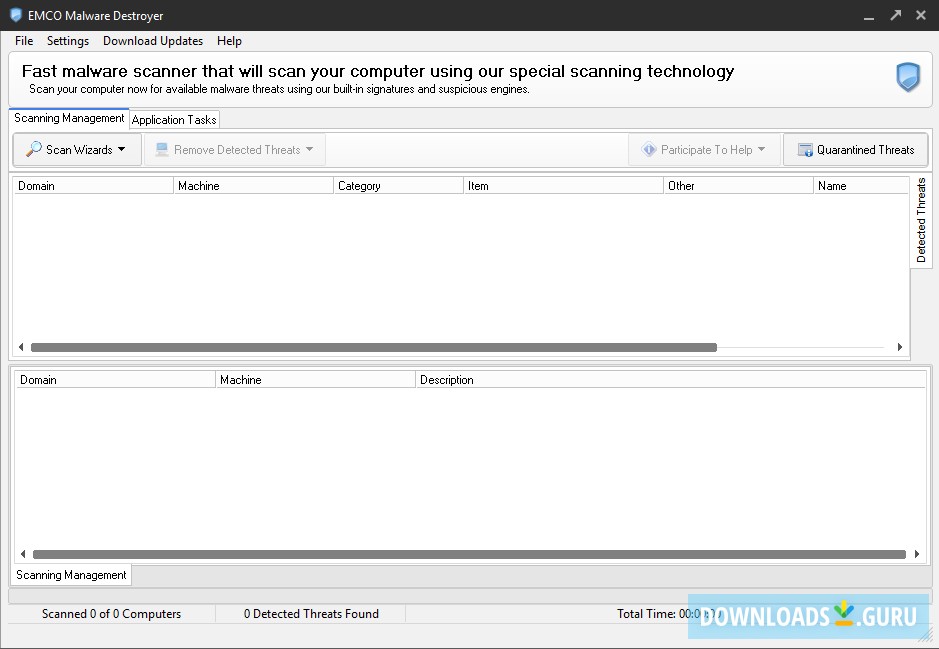
Task: Switch to the Application Tasks tab
Action: pyautogui.click(x=174, y=120)
